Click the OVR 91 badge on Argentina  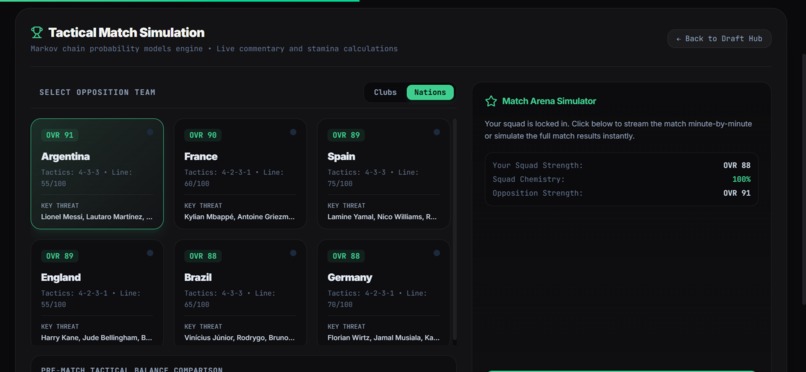60,135
